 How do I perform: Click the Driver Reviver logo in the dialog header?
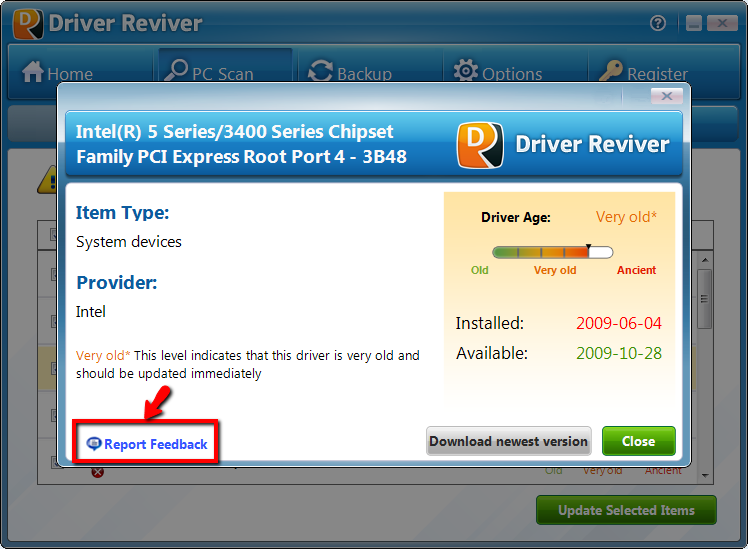pos(479,144)
